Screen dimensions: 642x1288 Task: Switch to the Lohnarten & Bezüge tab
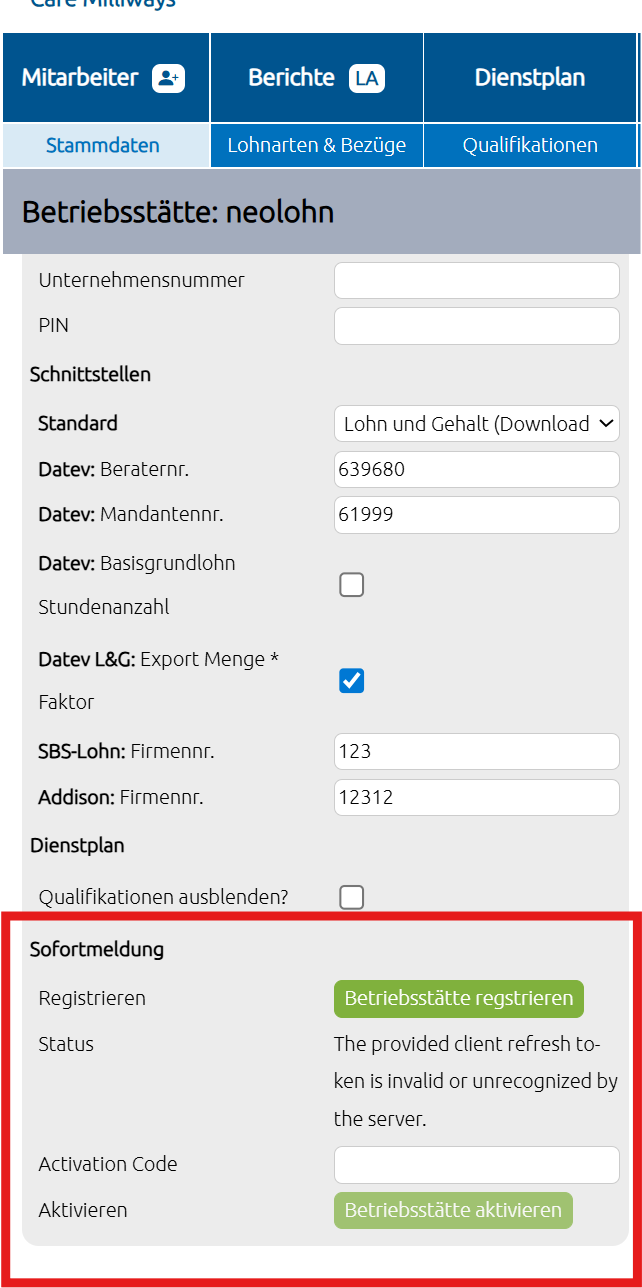[317, 145]
